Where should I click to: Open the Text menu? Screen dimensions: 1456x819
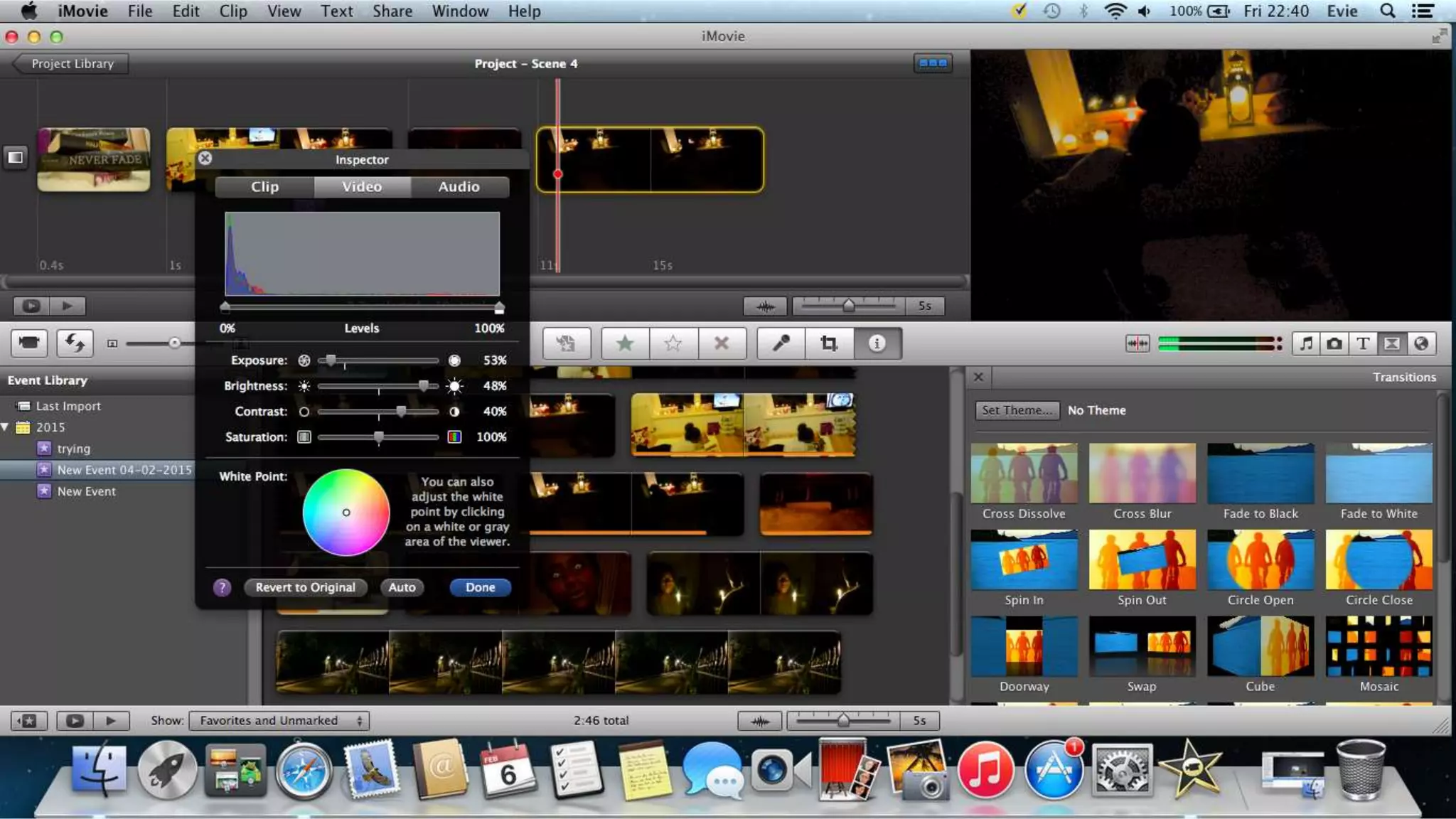click(336, 11)
